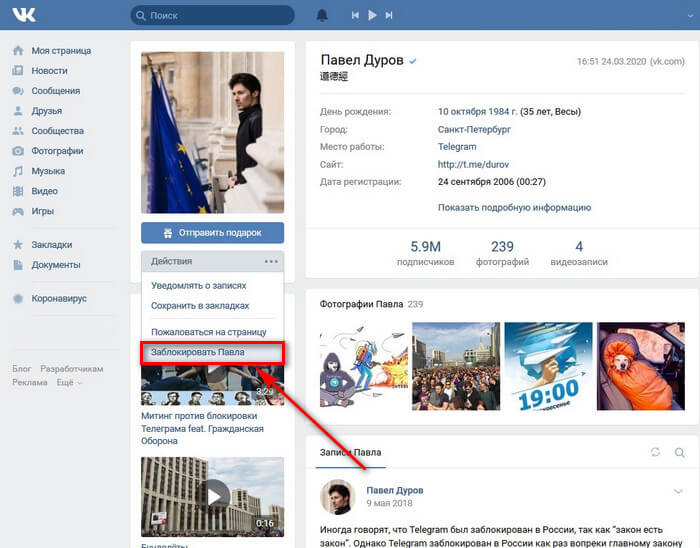Open crowd rally photo thumbnail
700x548 pixels.
click(456, 366)
